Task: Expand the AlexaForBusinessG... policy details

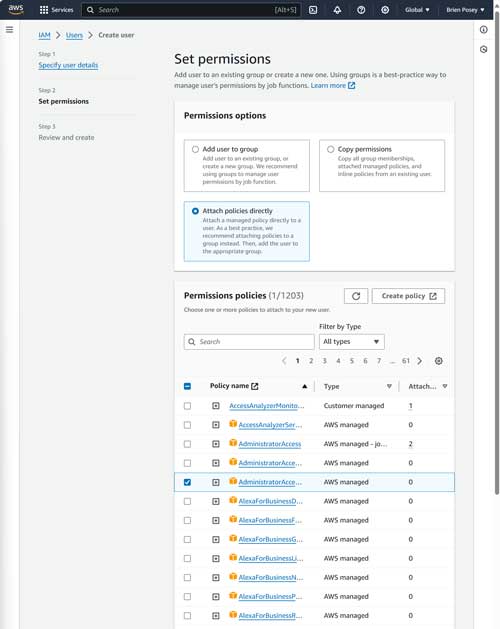Action: [x=216, y=540]
